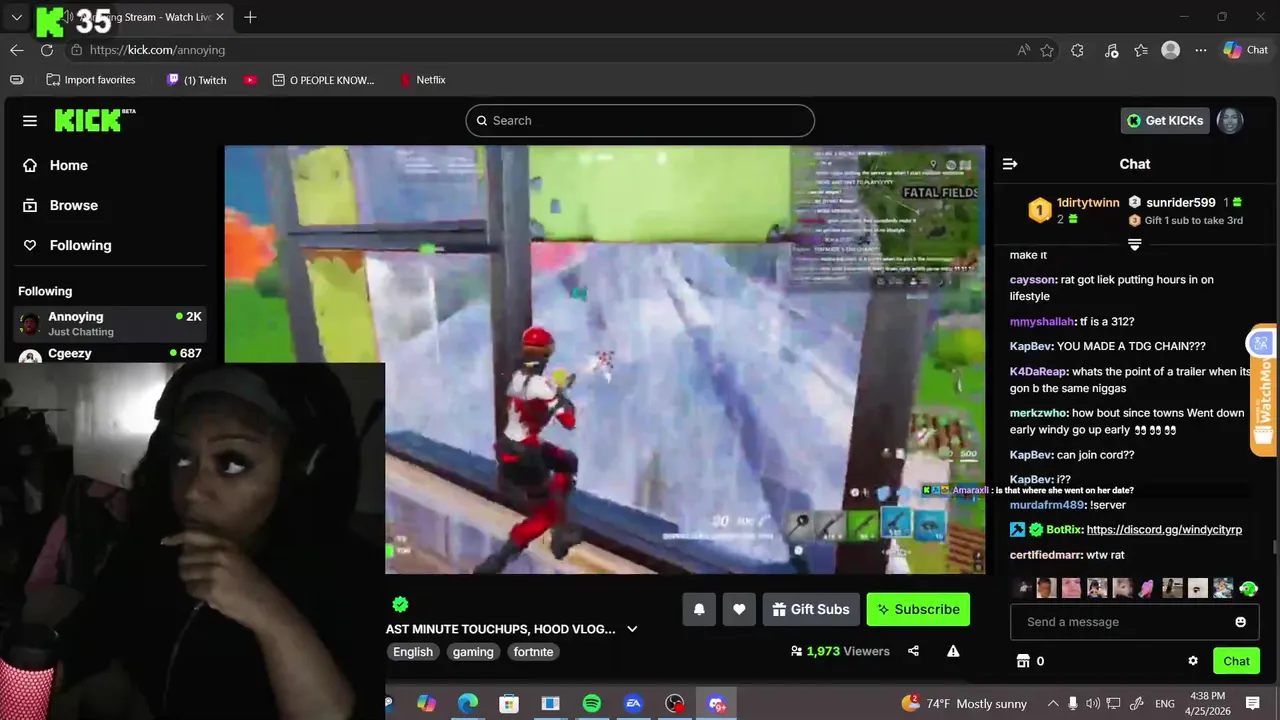This screenshot has height=720, width=1280.
Task: Send message with the Chat button
Action: click(1236, 661)
